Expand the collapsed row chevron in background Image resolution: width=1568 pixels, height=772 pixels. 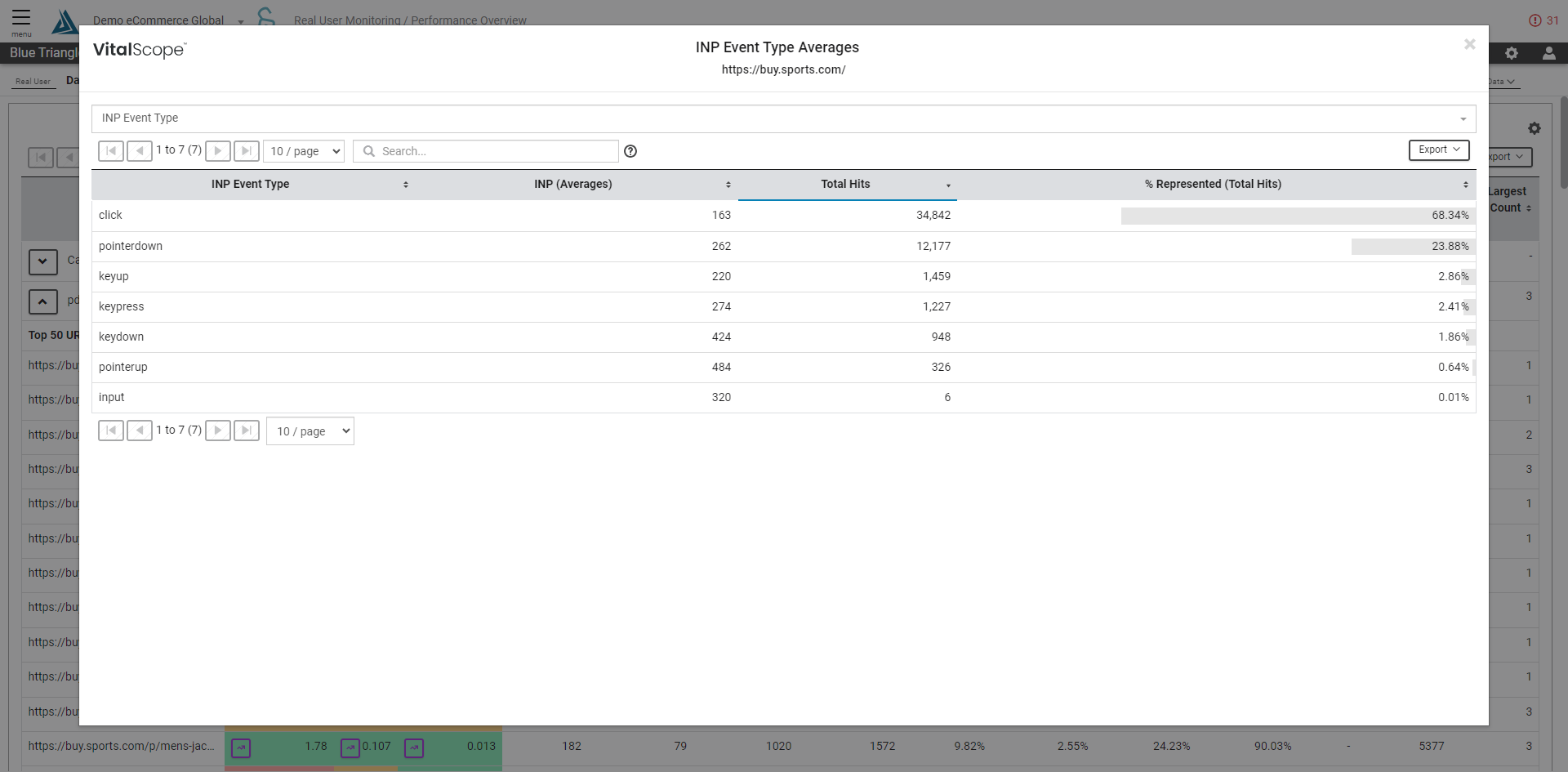(42, 262)
